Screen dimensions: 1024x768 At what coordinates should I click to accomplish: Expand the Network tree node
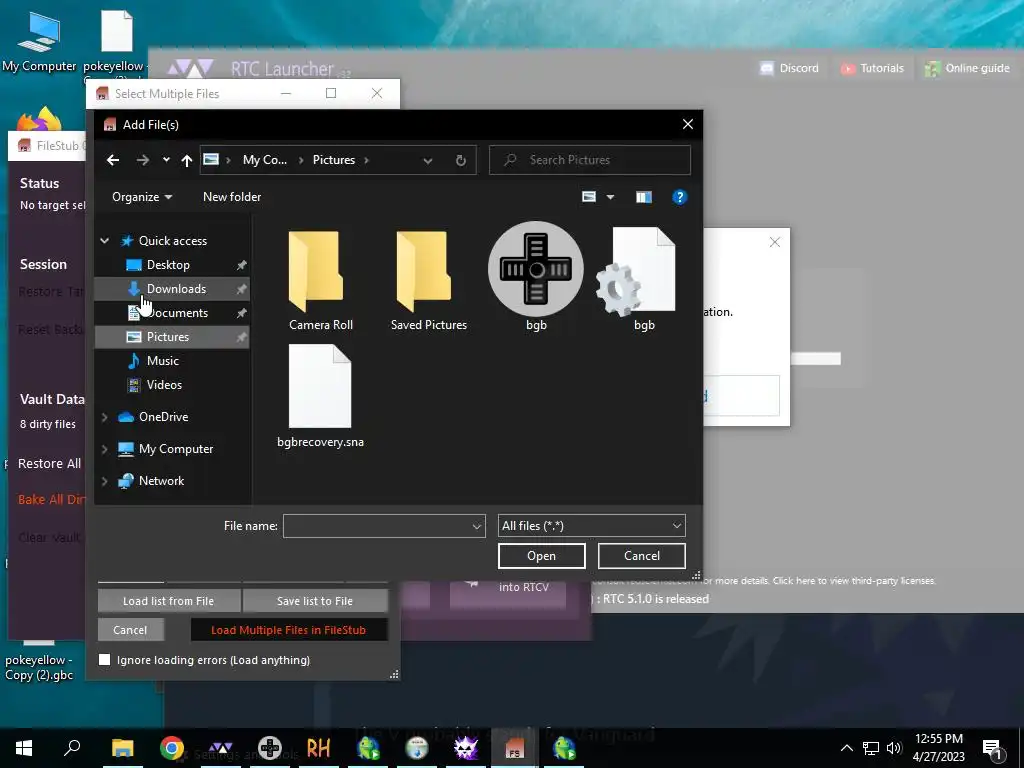point(104,481)
